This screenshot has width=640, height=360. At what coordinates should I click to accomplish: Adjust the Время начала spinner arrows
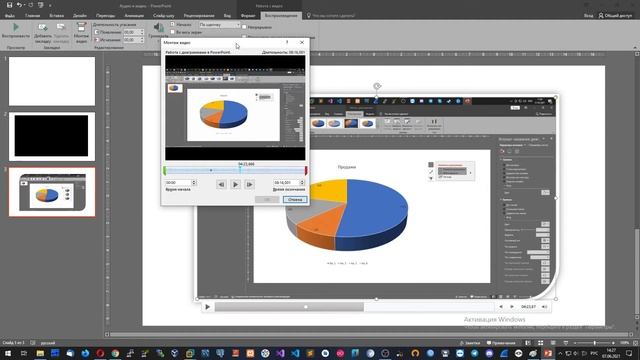[194, 182]
